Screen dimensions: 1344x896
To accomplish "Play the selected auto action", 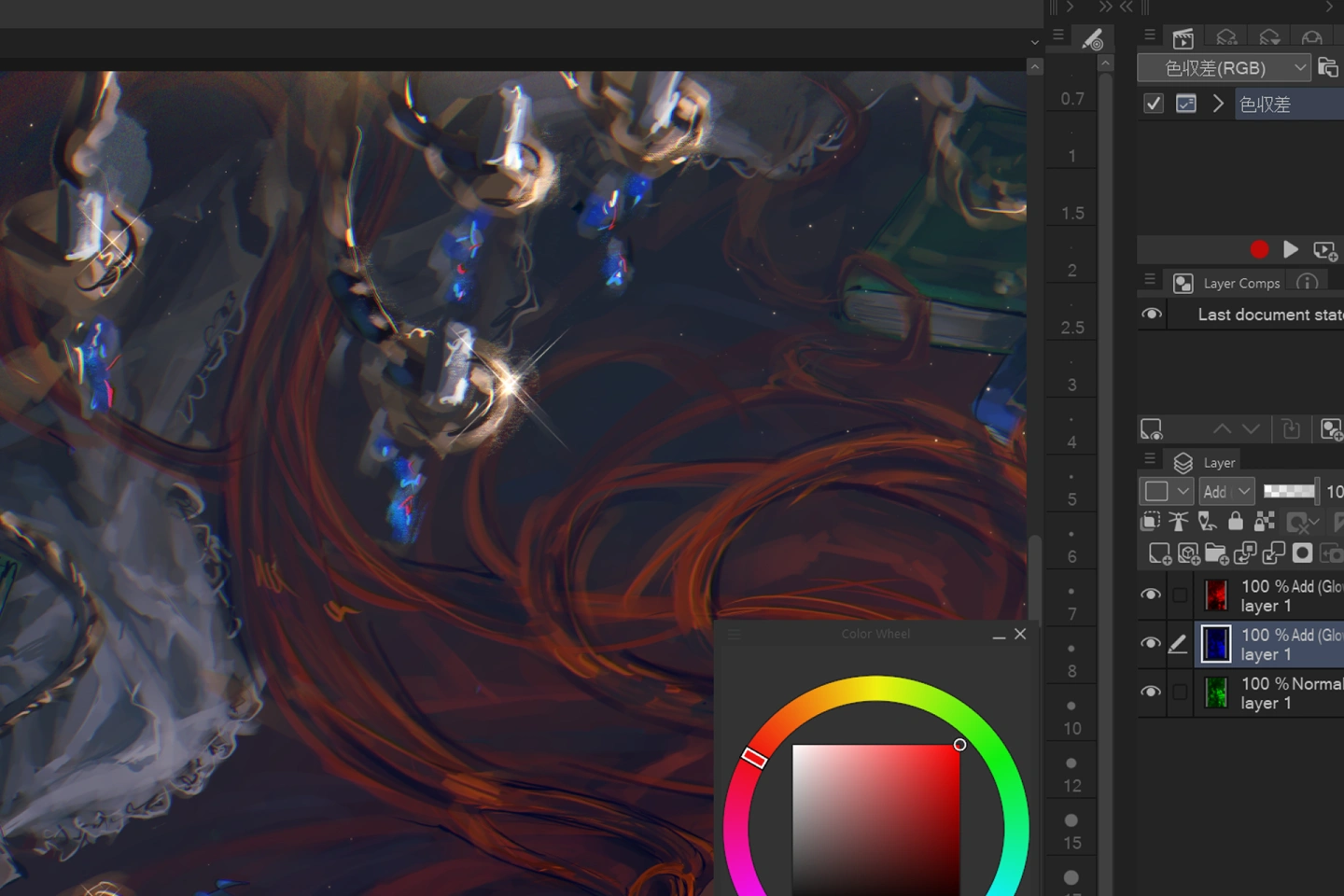I will (1291, 249).
